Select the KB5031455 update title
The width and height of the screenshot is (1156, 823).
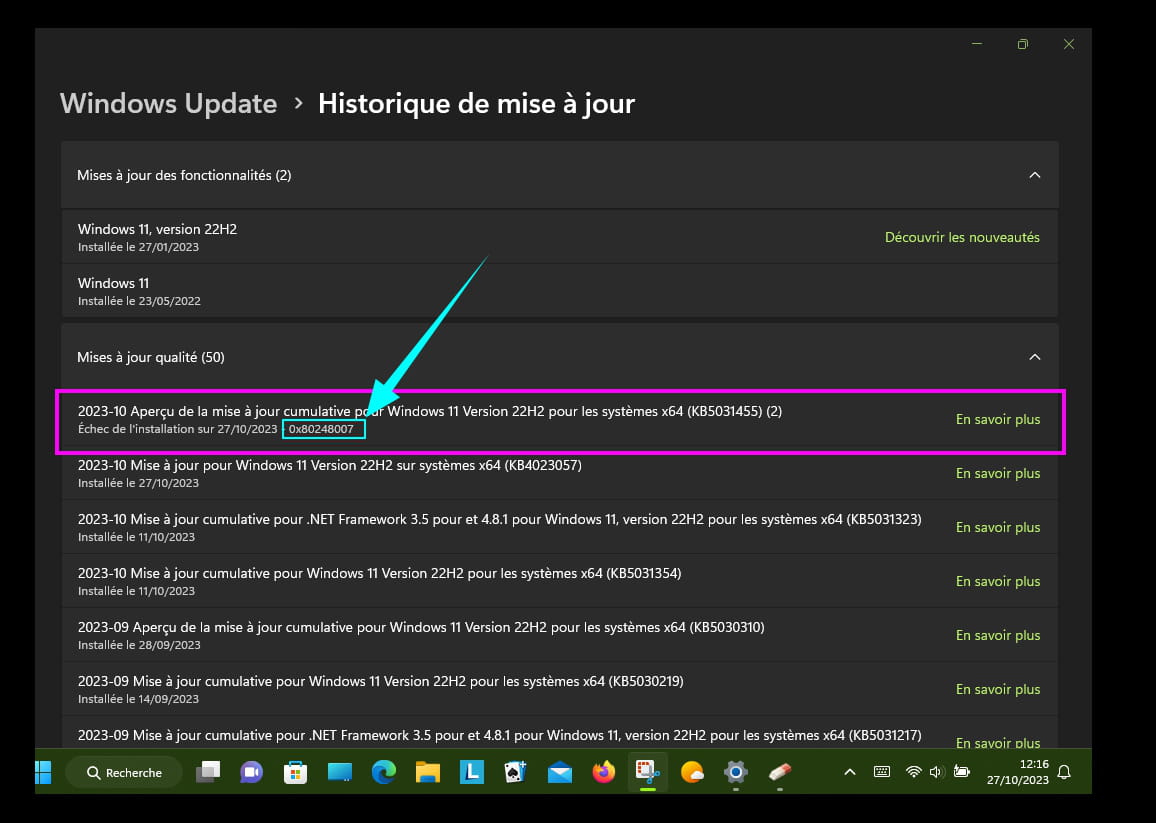point(430,412)
